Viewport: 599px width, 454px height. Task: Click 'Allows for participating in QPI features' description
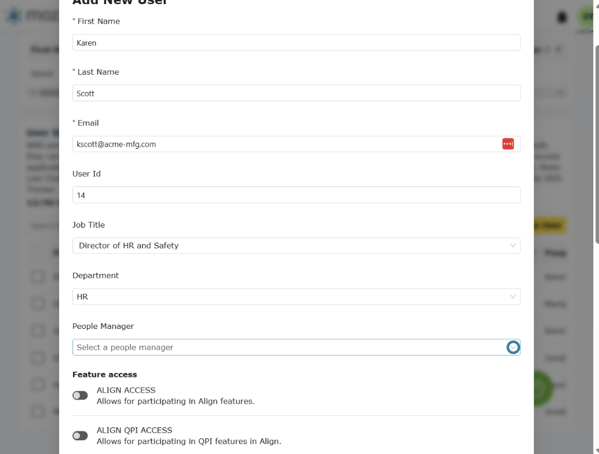click(x=189, y=441)
